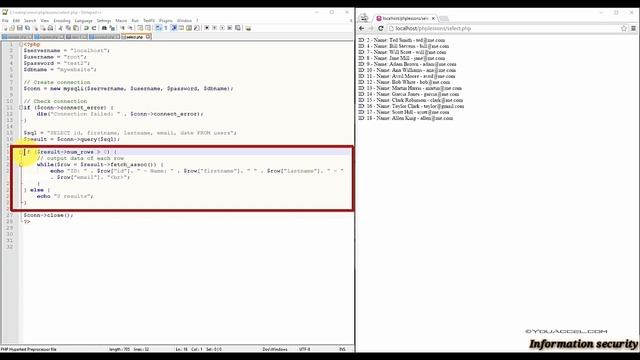Click the Taylor Clark result row

(x=411, y=106)
